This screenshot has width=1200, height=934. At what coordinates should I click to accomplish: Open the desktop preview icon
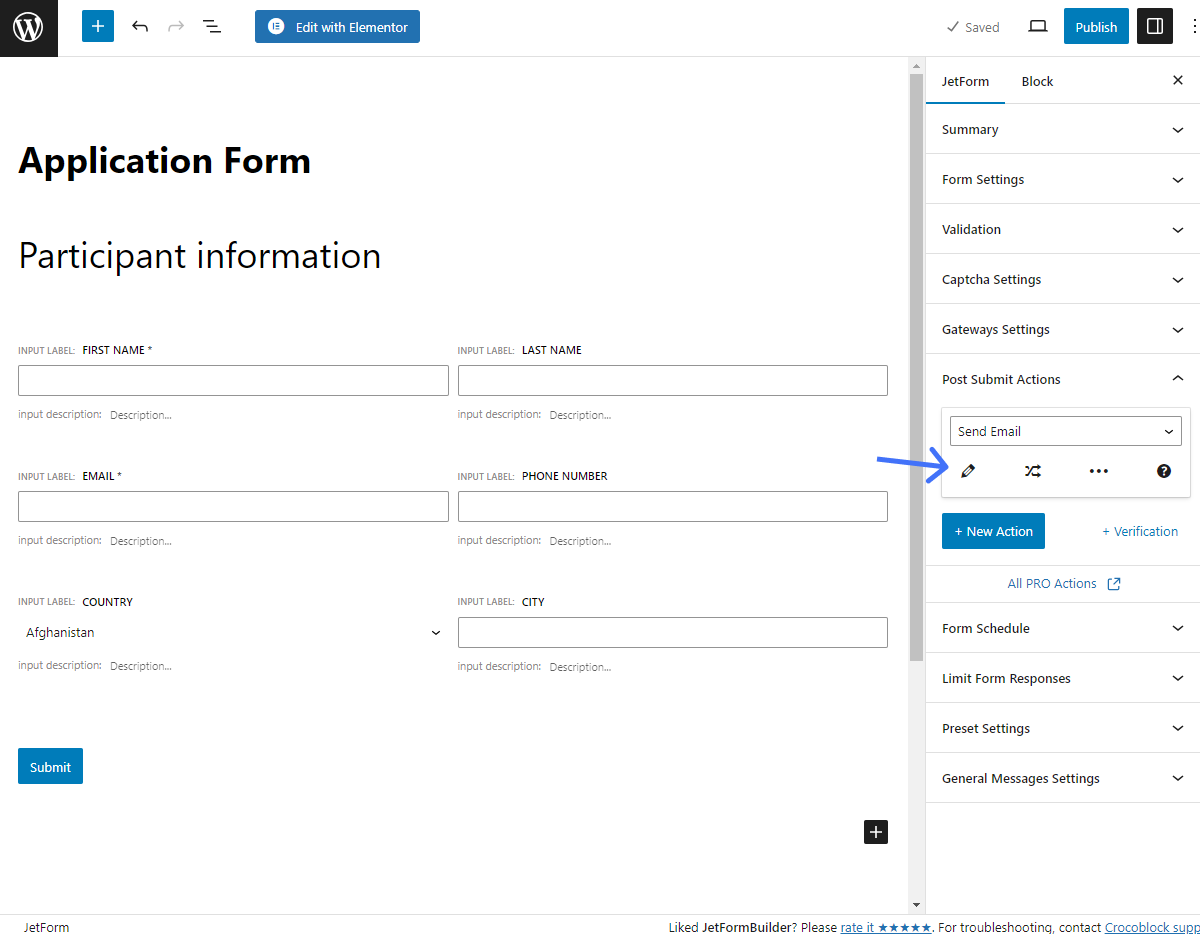(1037, 26)
